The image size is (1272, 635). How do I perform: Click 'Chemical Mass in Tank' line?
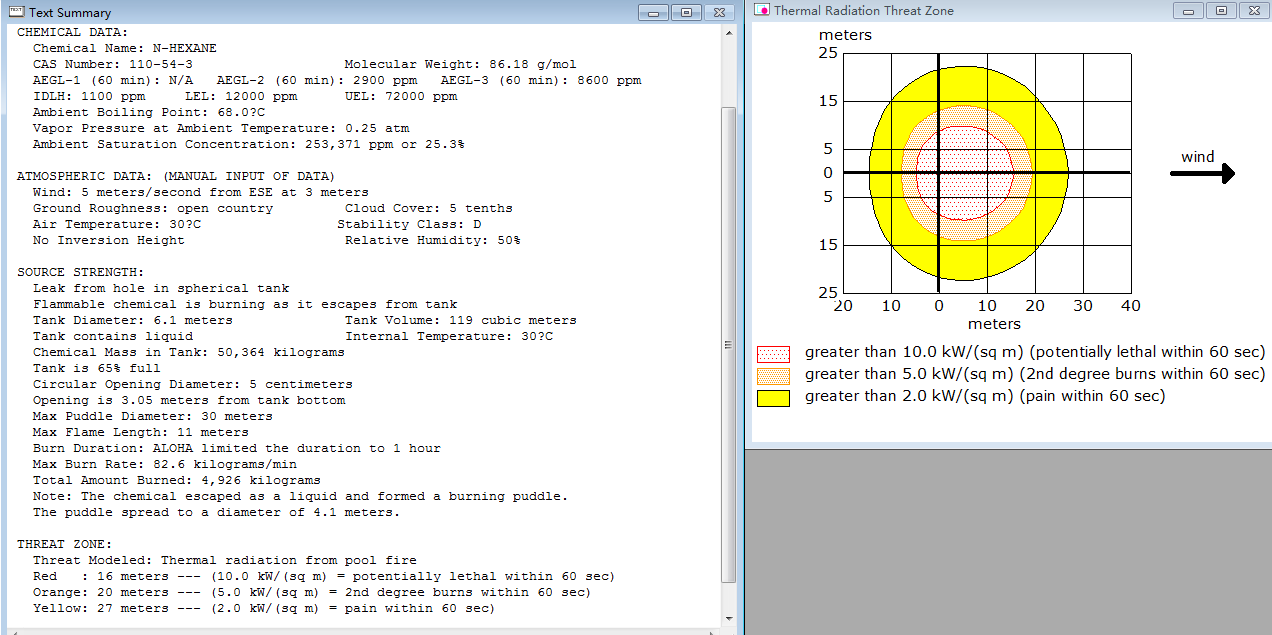(x=189, y=352)
